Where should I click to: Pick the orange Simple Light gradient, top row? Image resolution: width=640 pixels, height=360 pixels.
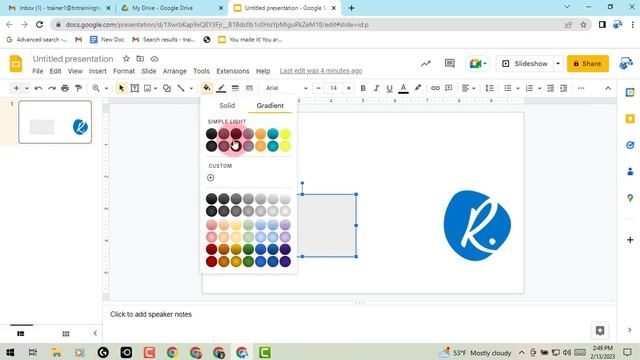coord(260,133)
